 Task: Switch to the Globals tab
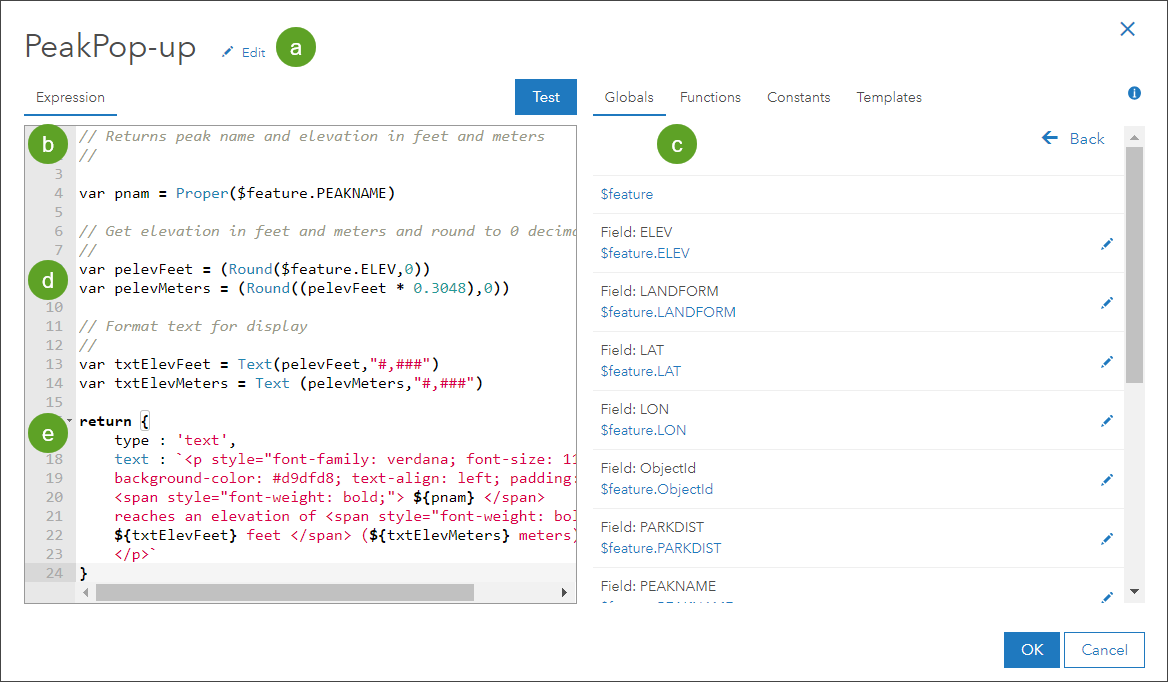[x=629, y=97]
